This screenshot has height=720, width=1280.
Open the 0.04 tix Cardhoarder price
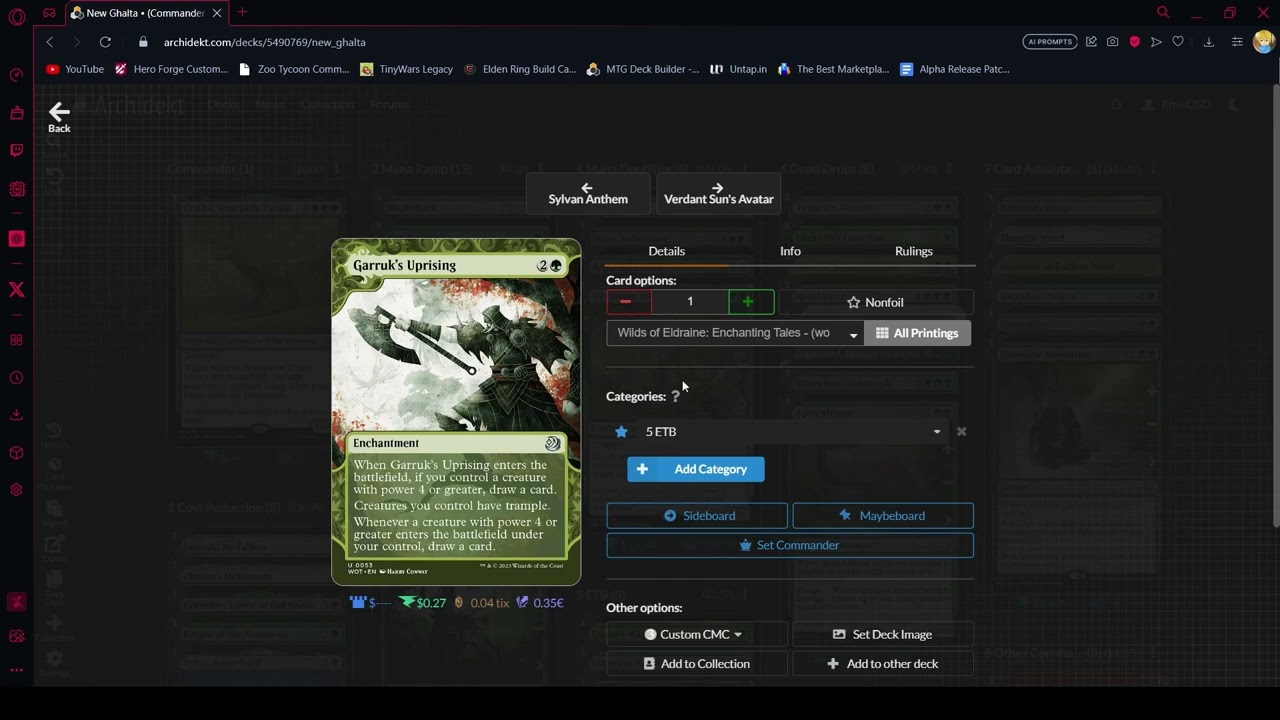click(x=482, y=603)
